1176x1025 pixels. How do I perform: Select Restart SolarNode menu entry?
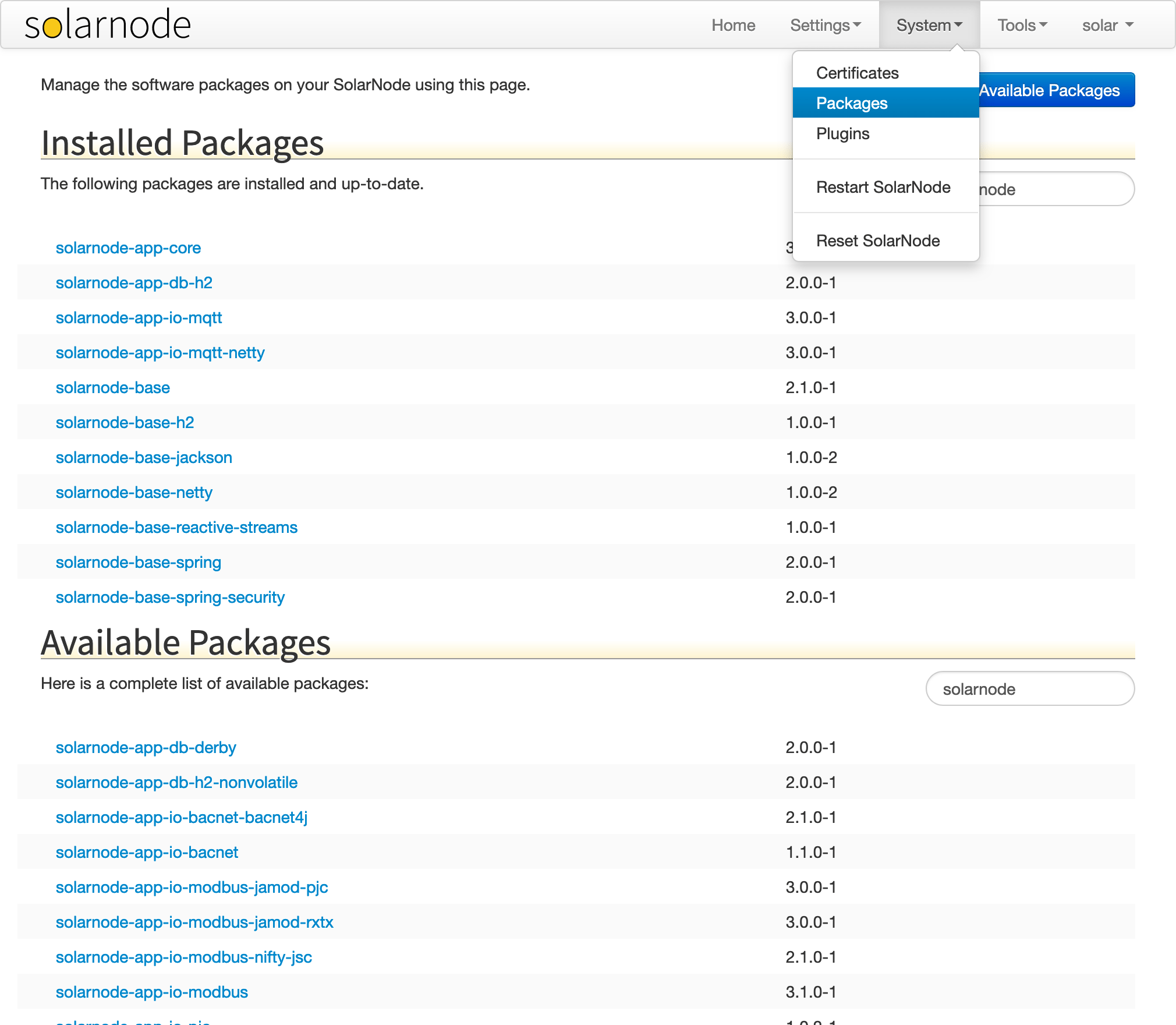pos(885,187)
